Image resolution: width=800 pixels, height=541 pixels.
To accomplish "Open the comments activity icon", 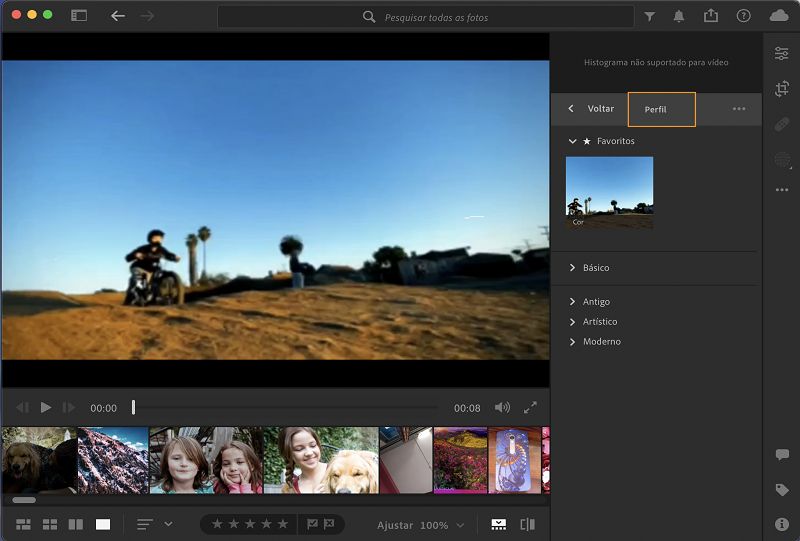I will coord(782,454).
